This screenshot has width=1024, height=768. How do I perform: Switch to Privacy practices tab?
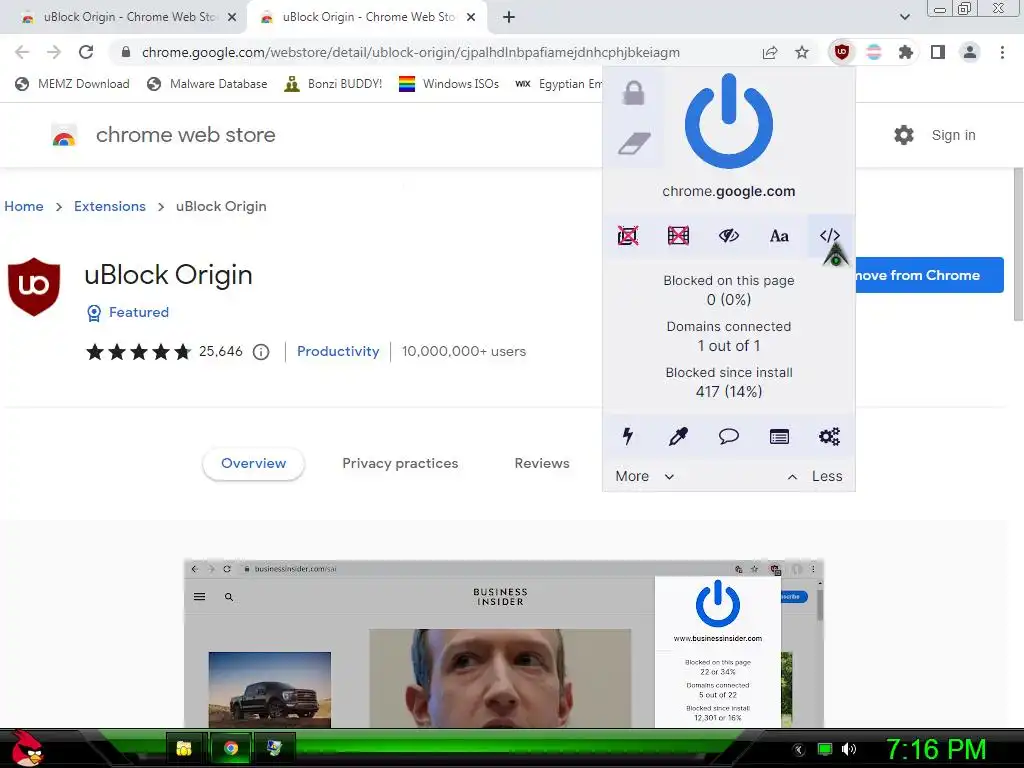point(400,464)
